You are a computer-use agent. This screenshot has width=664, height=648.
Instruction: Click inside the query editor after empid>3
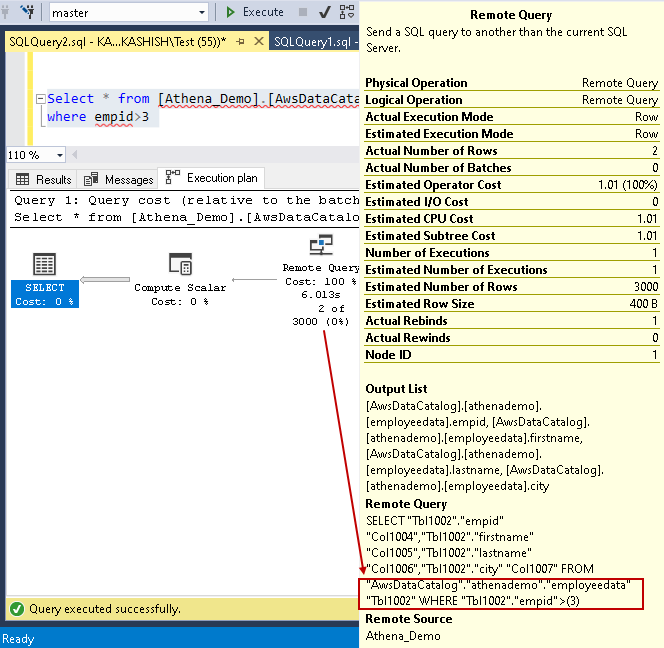coord(153,116)
